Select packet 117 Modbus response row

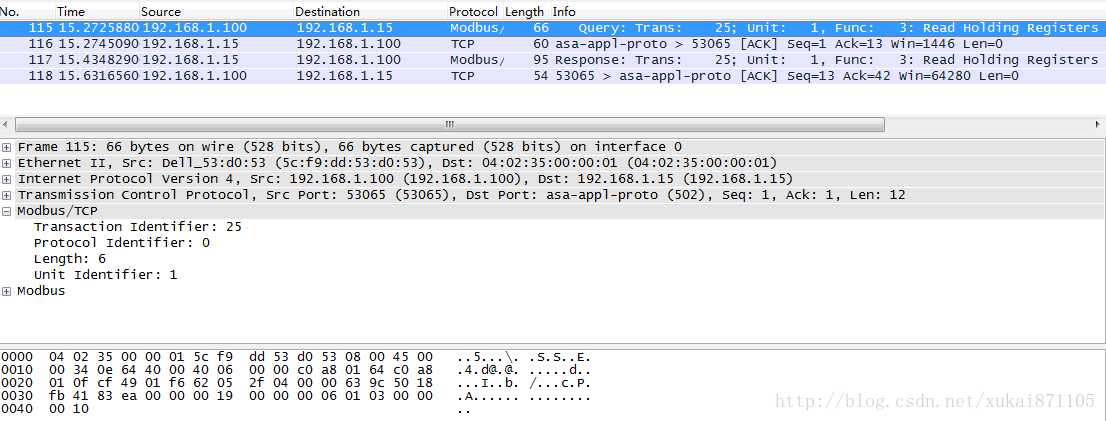click(553, 60)
